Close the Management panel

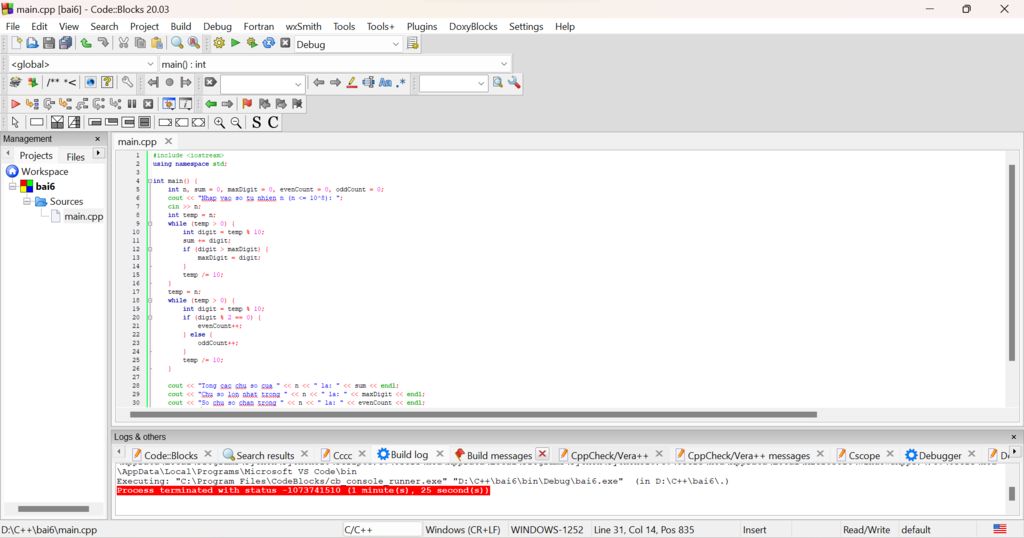coord(98,139)
